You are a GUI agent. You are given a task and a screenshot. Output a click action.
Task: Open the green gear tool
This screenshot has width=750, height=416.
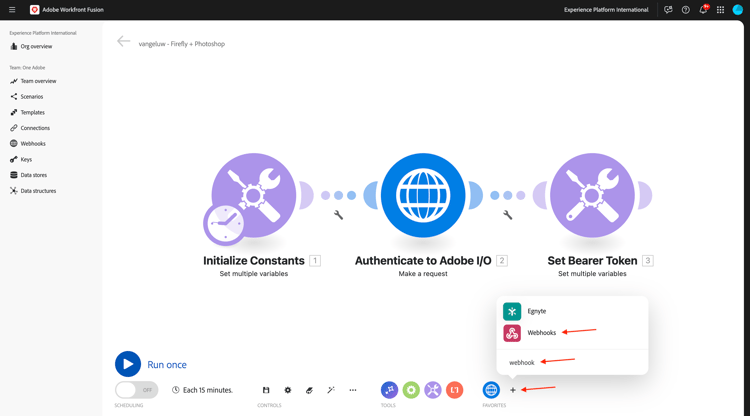click(411, 390)
